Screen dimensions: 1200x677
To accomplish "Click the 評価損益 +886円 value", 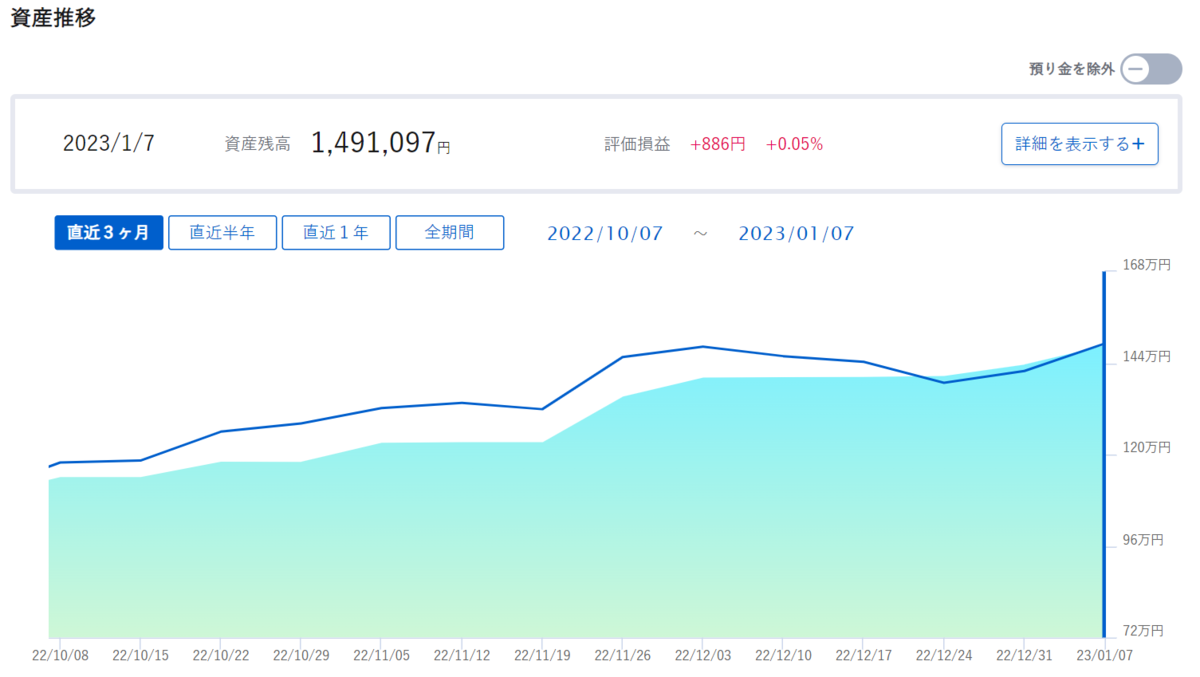I will (x=718, y=144).
